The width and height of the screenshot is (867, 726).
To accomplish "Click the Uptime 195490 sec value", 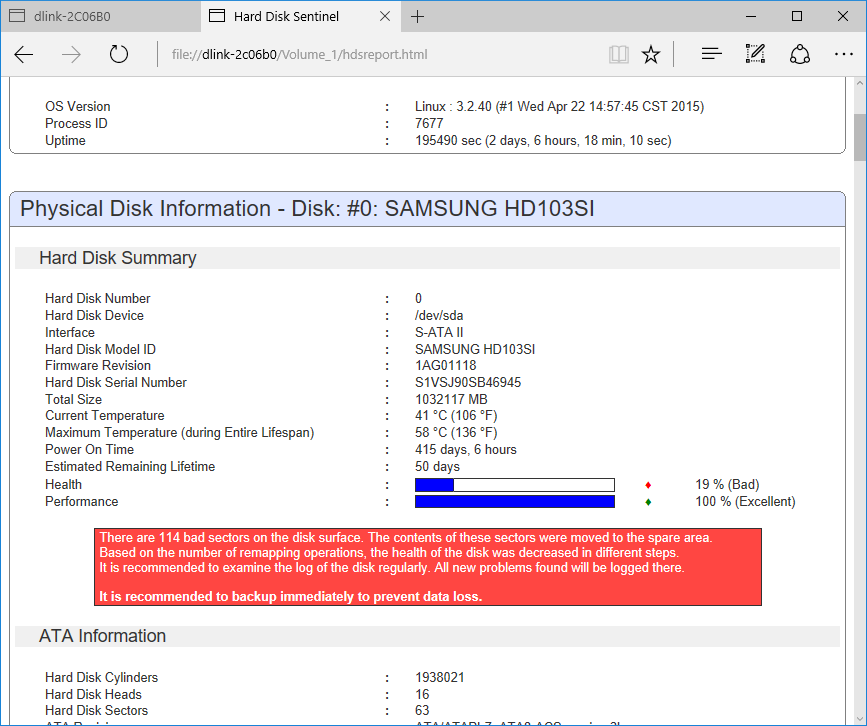I will tap(543, 140).
